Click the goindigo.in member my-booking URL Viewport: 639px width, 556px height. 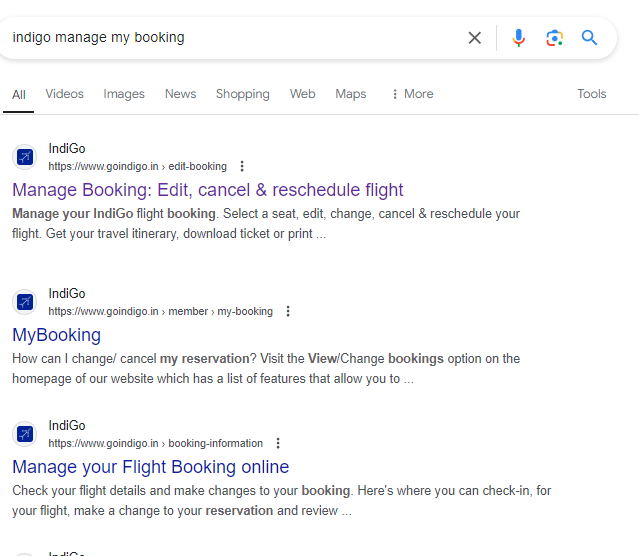[161, 311]
